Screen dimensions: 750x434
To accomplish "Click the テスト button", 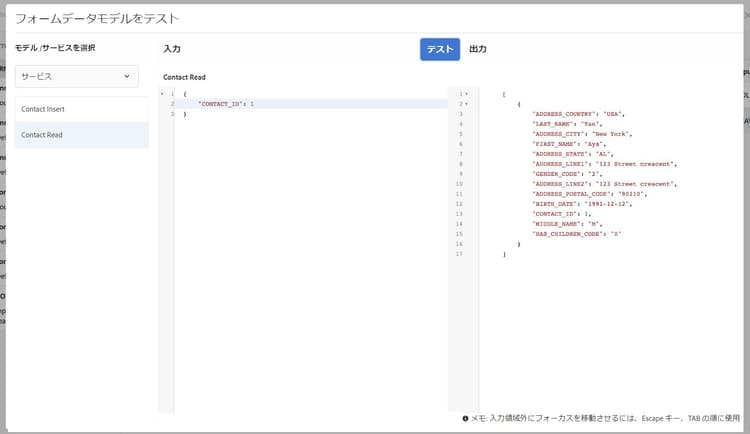I will click(440, 49).
